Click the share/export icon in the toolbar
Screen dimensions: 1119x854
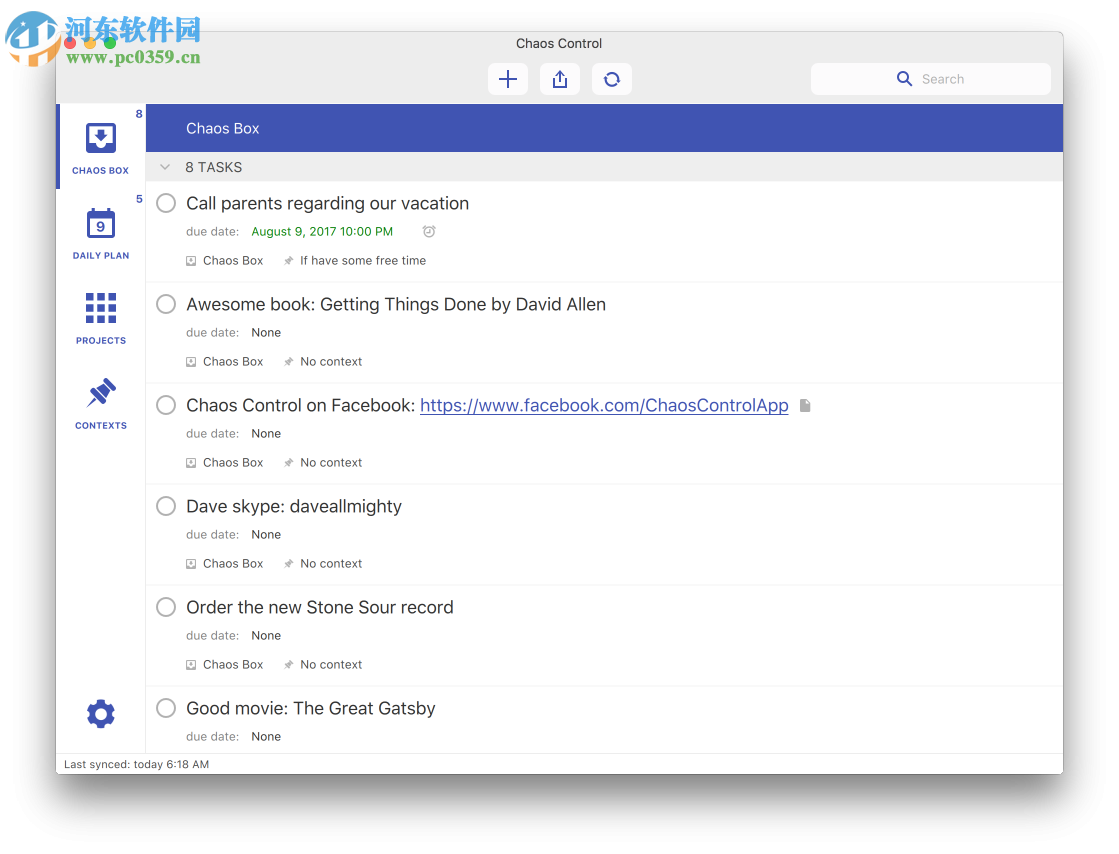point(559,78)
